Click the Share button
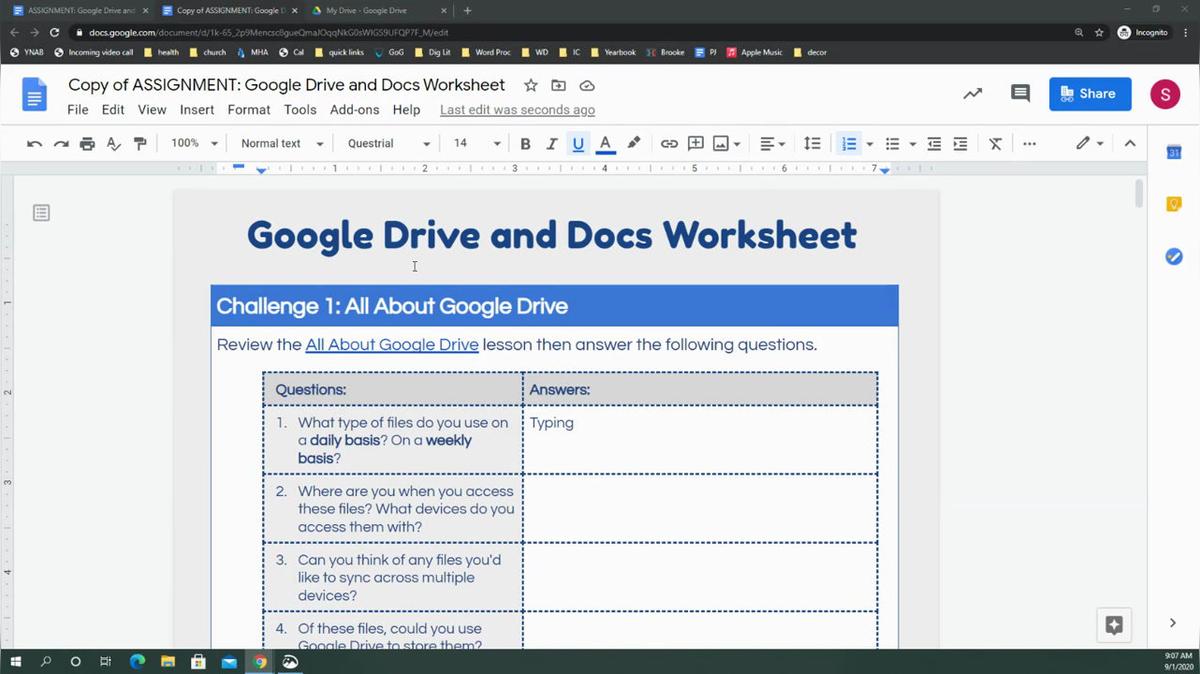Image resolution: width=1200 pixels, height=674 pixels. (x=1090, y=94)
